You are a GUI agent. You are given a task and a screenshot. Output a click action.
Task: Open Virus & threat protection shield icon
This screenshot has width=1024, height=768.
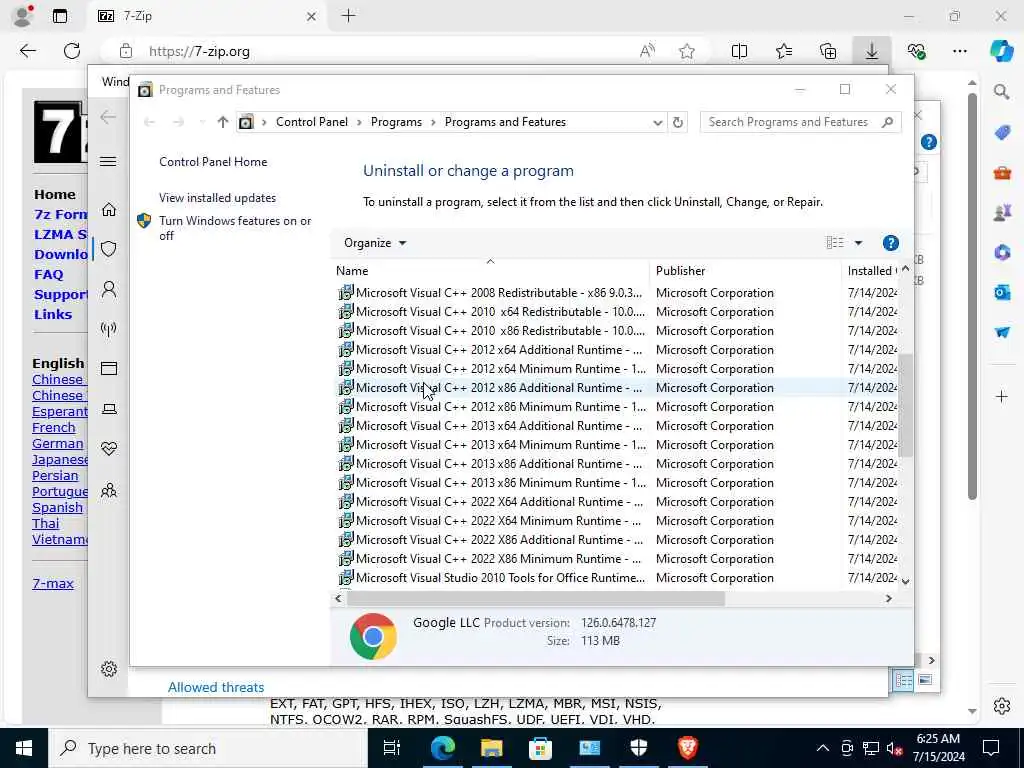coord(109,249)
